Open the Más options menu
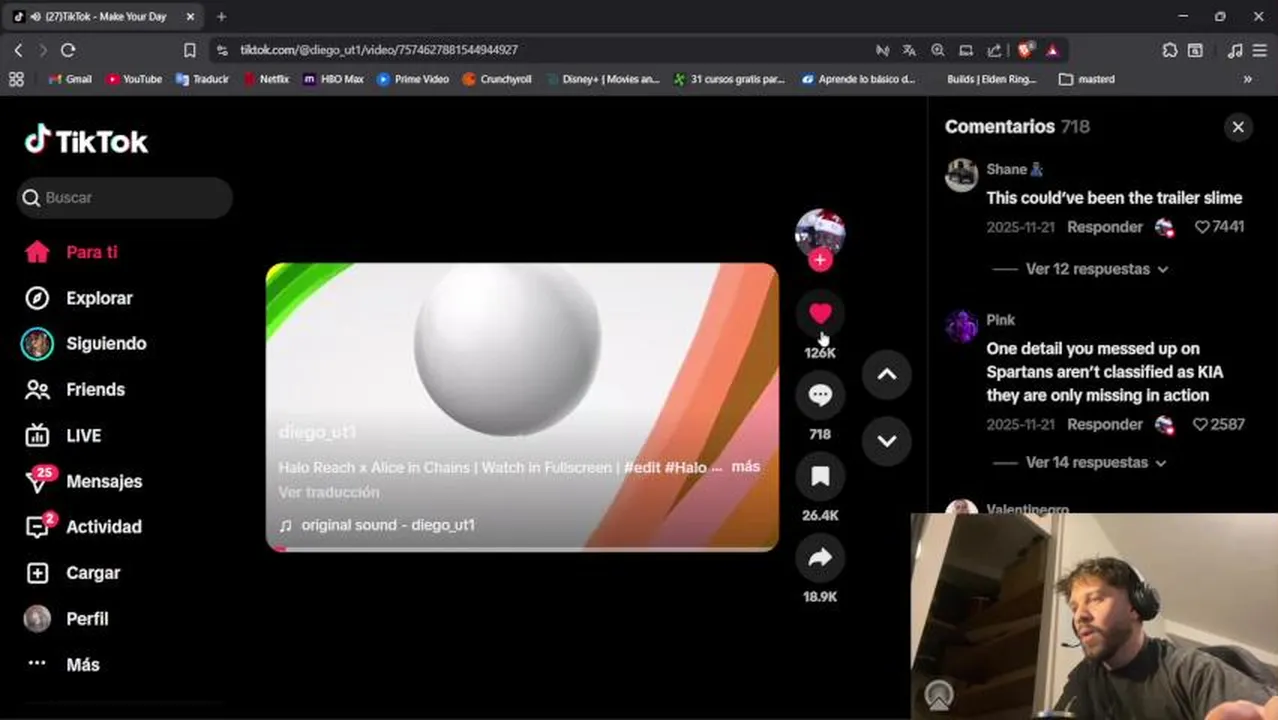Screen dimensions: 1278x720 point(63,664)
